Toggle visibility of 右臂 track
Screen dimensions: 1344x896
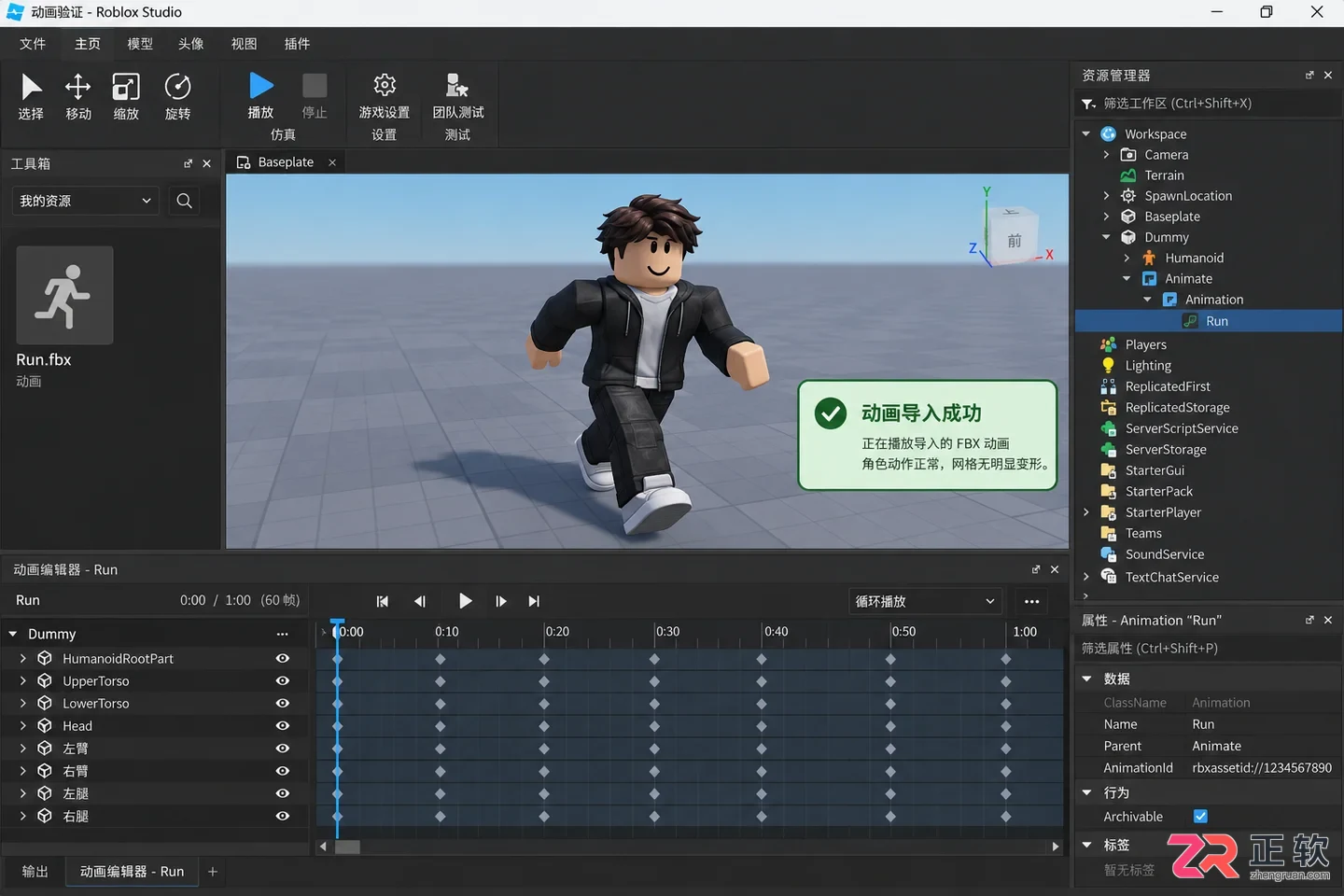282,771
